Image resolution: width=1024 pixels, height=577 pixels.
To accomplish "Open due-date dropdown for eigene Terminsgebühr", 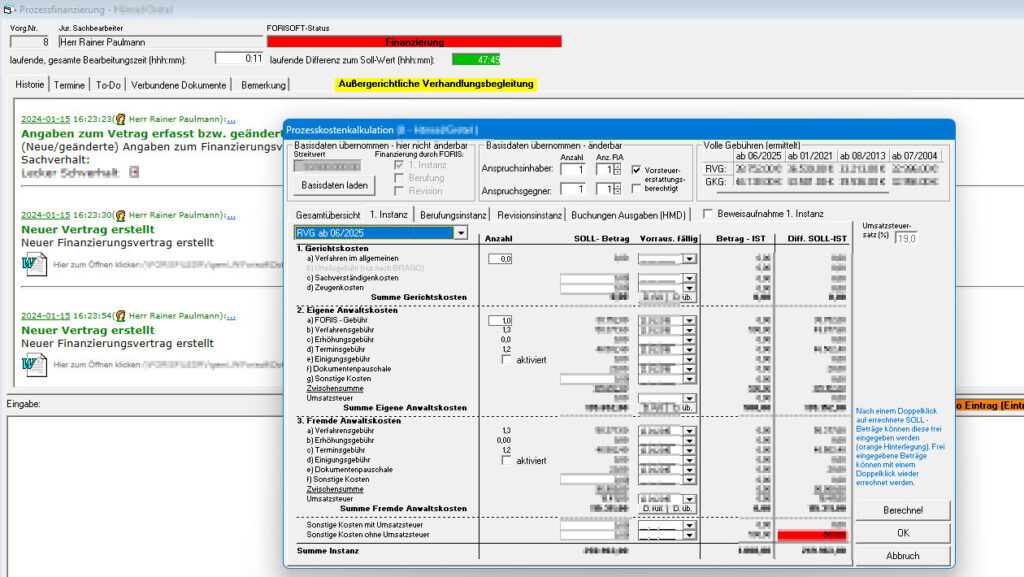I will pyautogui.click(x=689, y=350).
